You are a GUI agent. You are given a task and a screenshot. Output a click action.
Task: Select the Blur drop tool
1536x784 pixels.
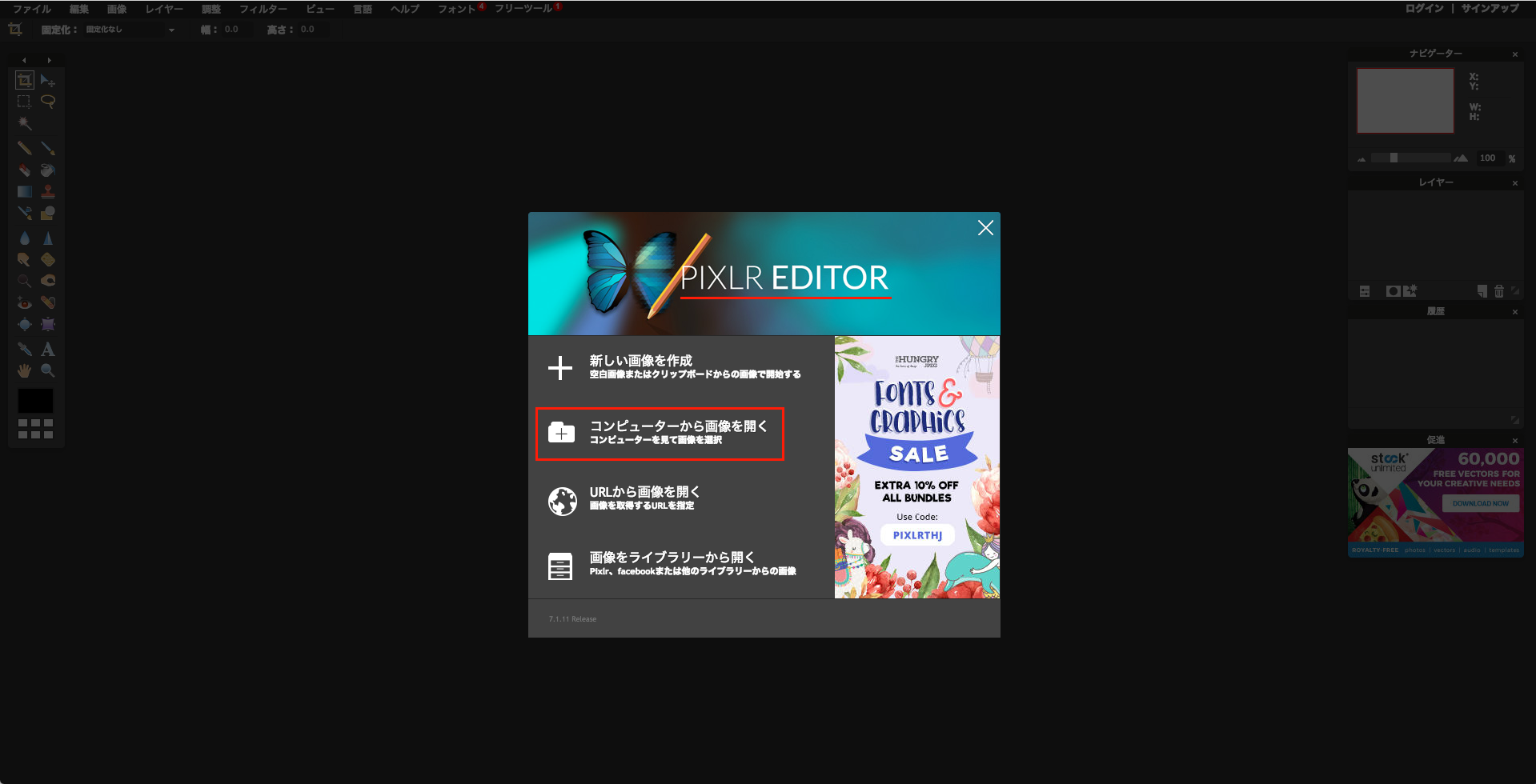(x=25, y=238)
